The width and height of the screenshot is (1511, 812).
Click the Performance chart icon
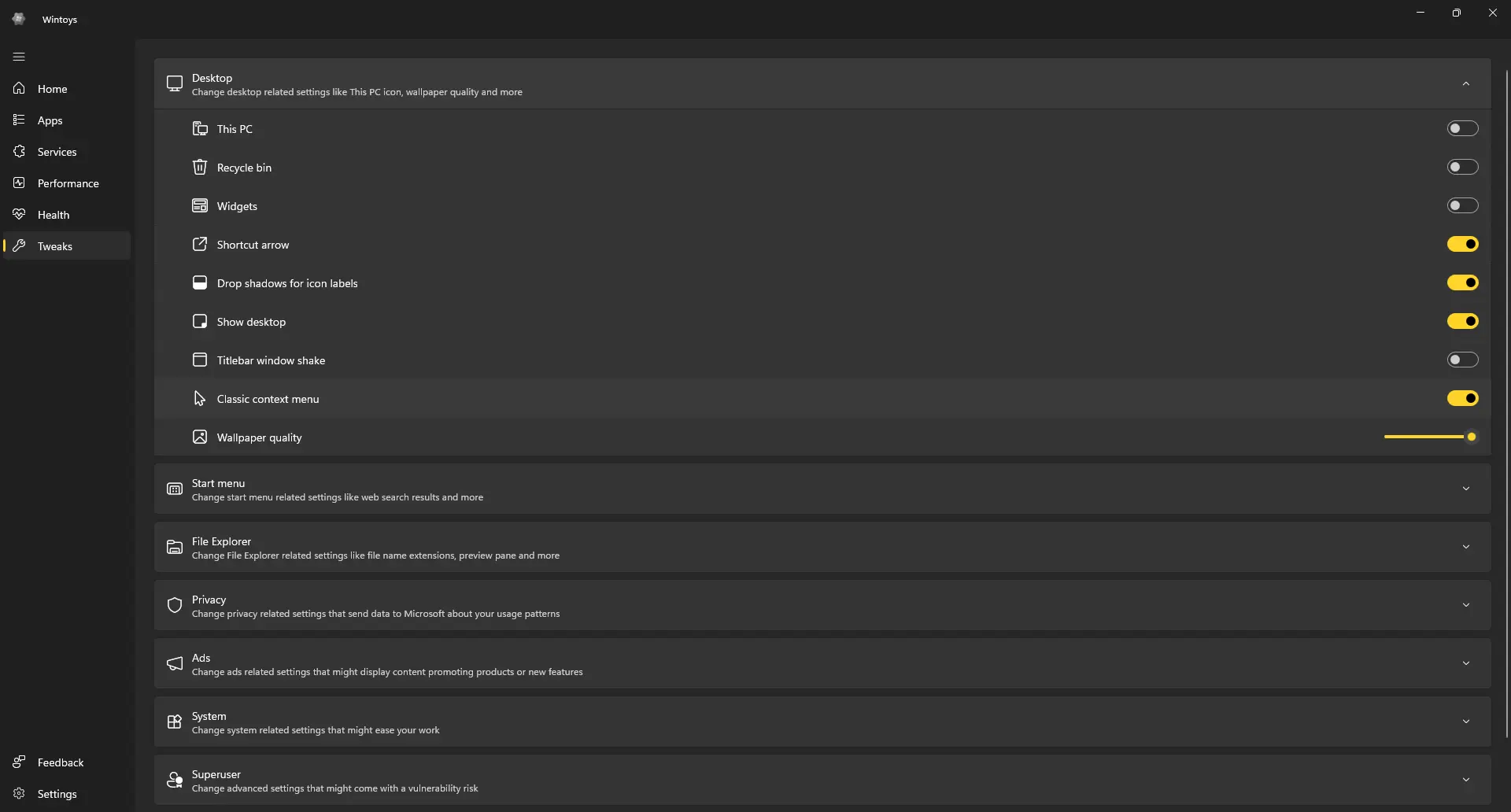19,183
